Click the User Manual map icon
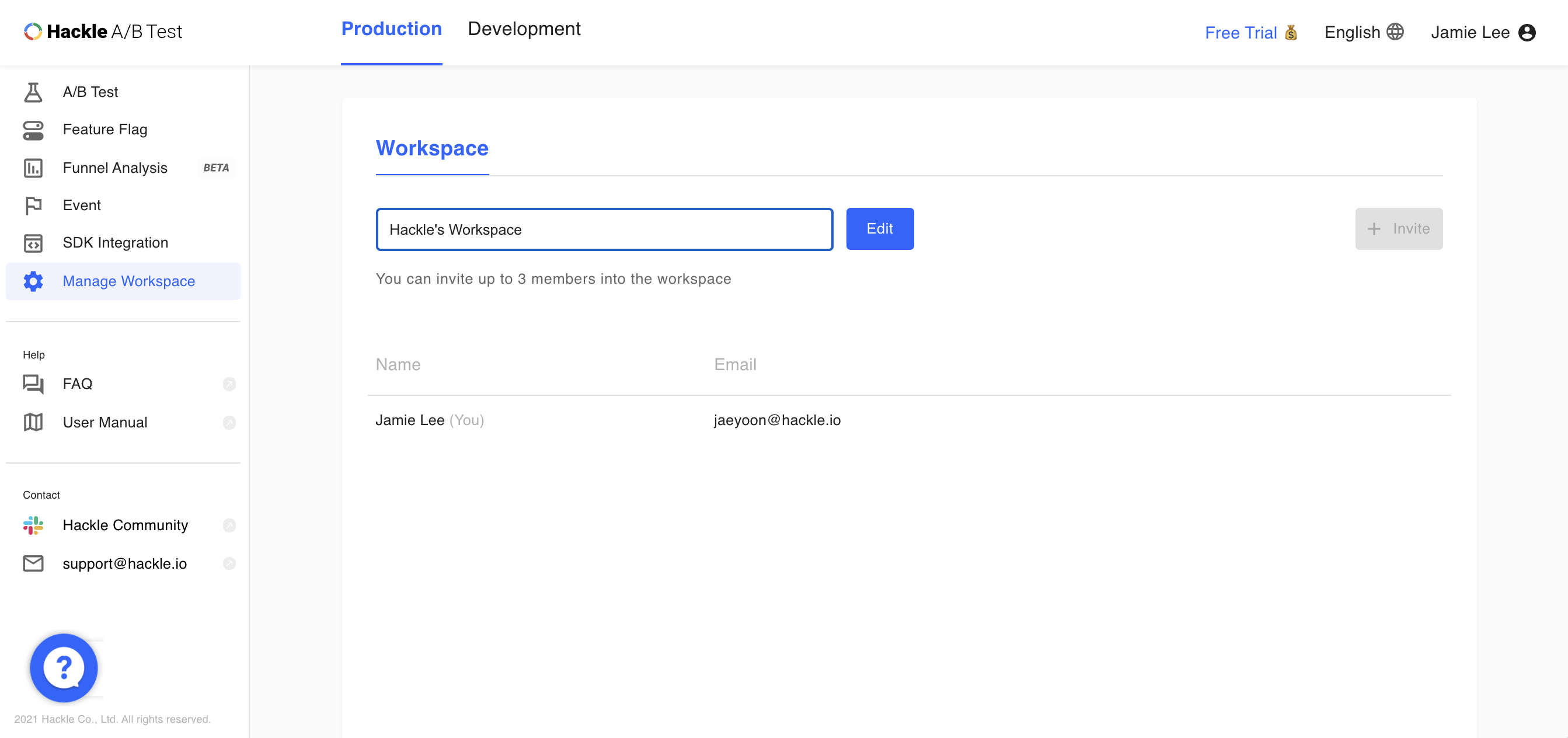 [33, 422]
